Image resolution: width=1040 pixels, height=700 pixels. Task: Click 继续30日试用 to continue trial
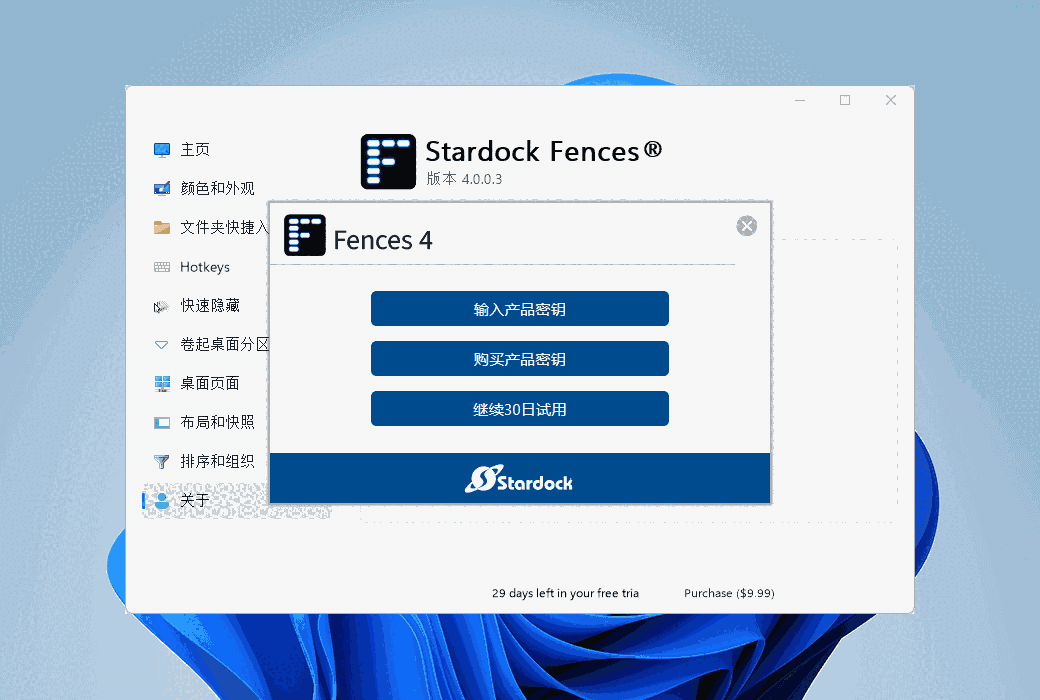[x=519, y=409]
